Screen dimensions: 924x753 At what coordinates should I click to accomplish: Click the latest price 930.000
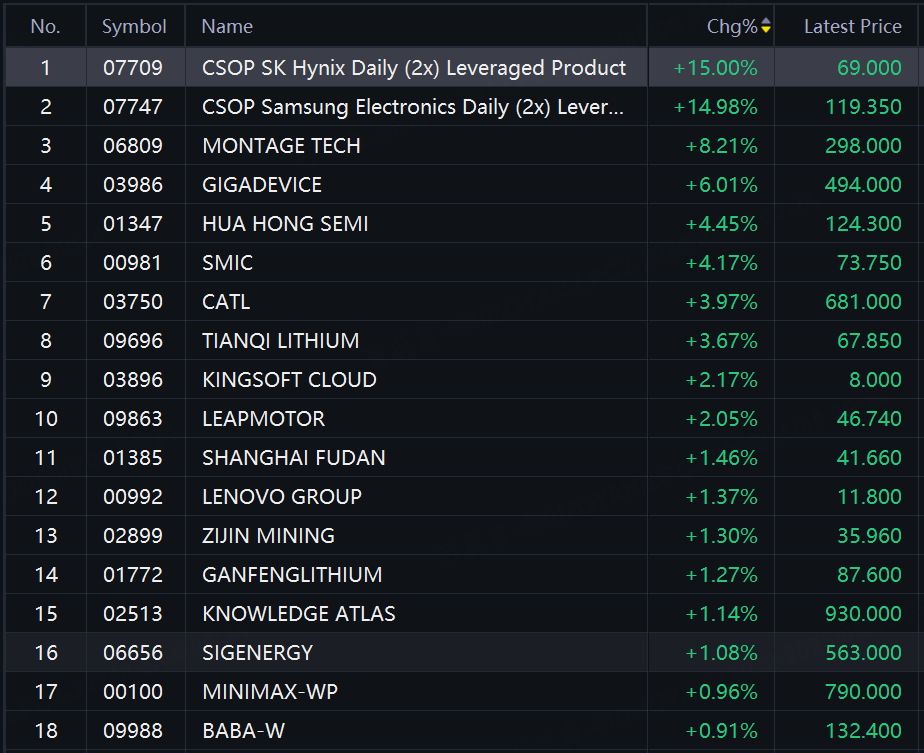pyautogui.click(x=863, y=613)
